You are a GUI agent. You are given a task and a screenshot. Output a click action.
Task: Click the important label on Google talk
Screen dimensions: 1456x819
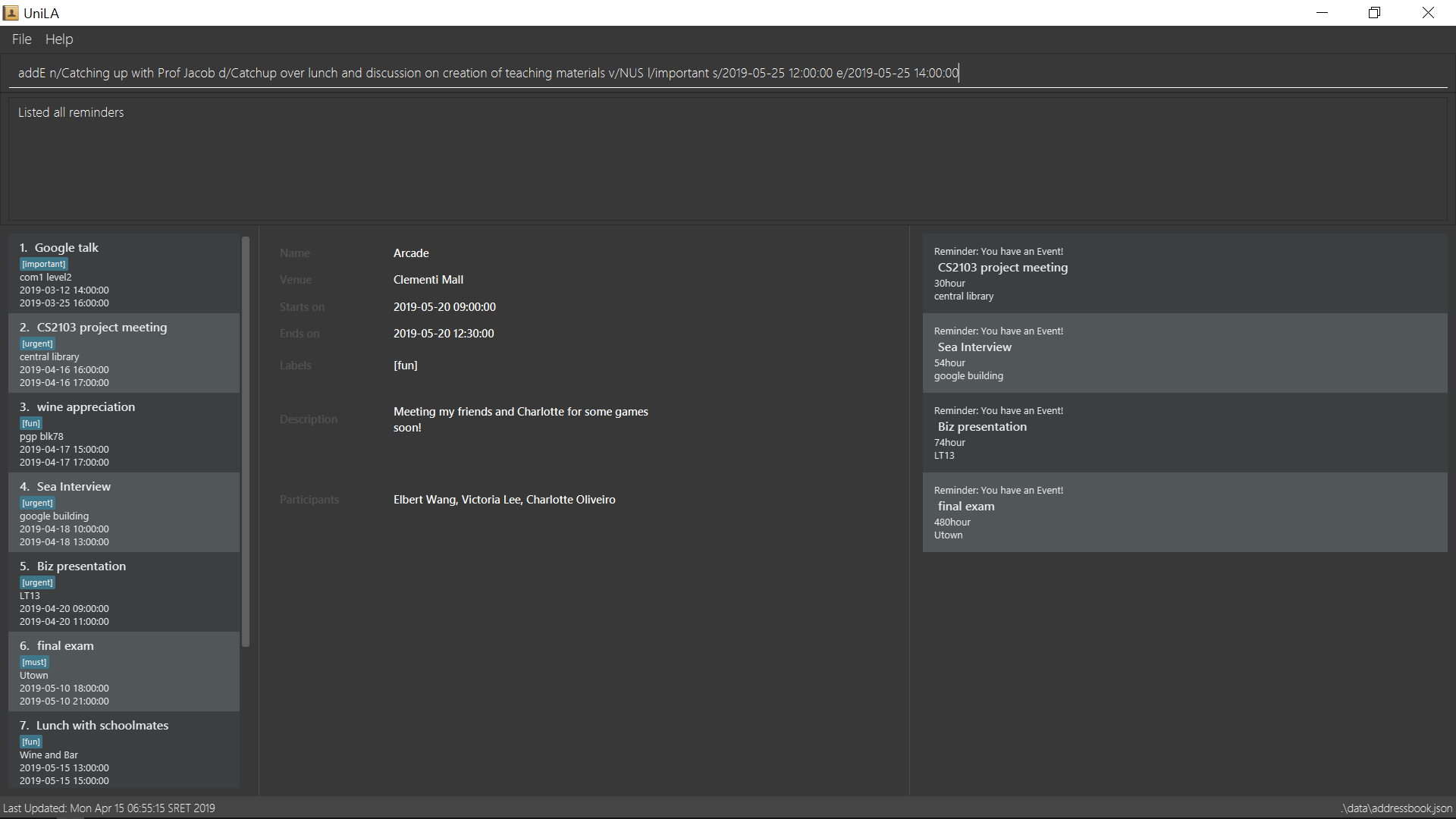(x=43, y=264)
